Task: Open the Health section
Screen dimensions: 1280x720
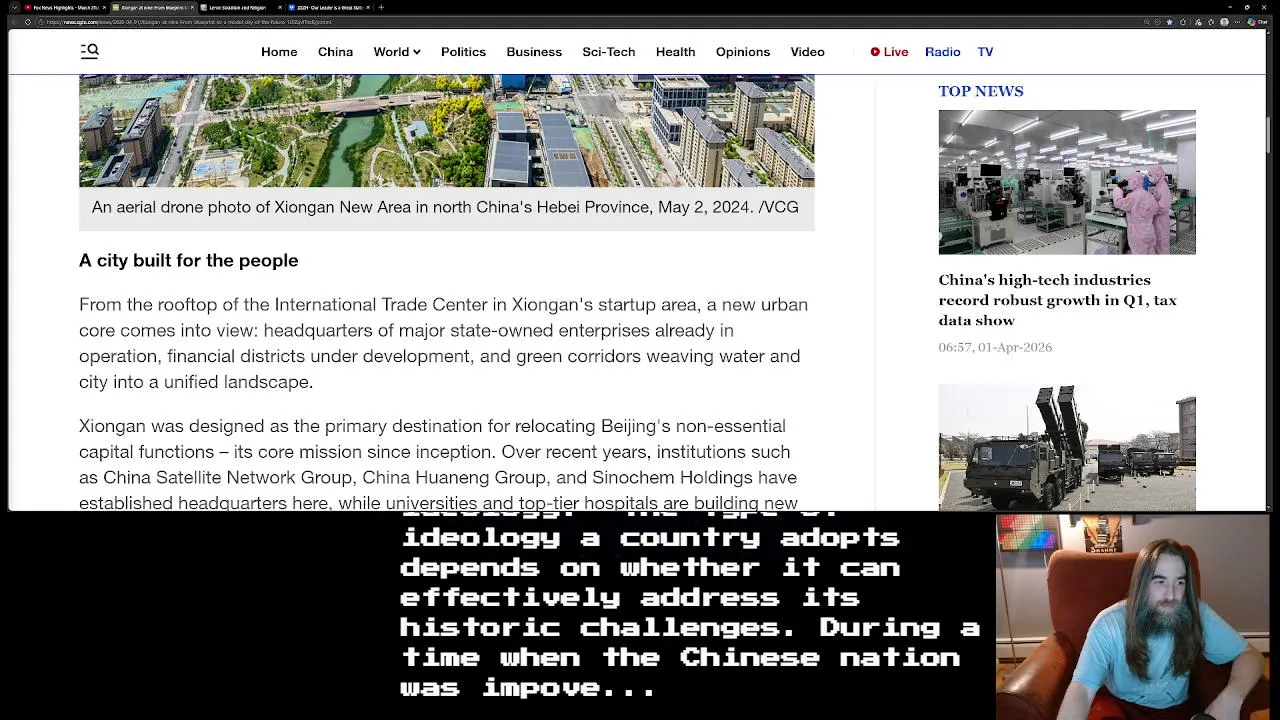Action: 675,52
